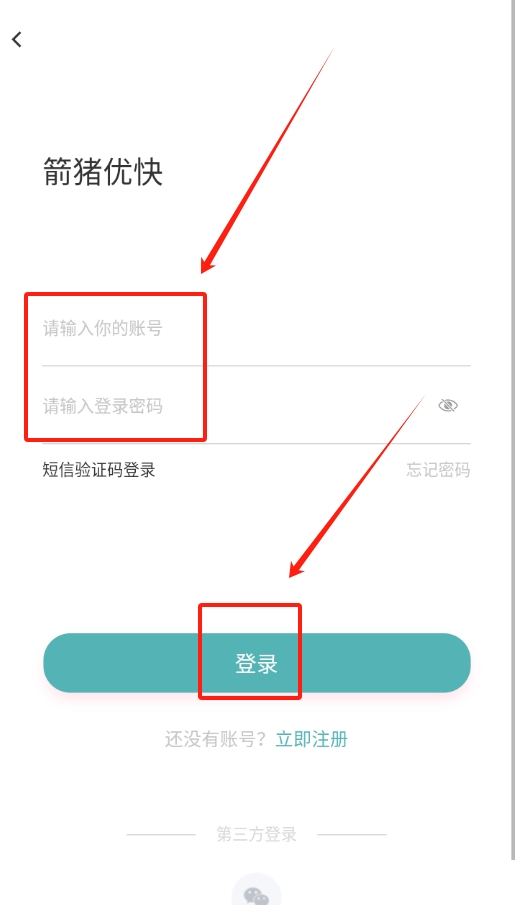515x905 pixels.
Task: Go back using the top-left arrow
Action: [17, 40]
